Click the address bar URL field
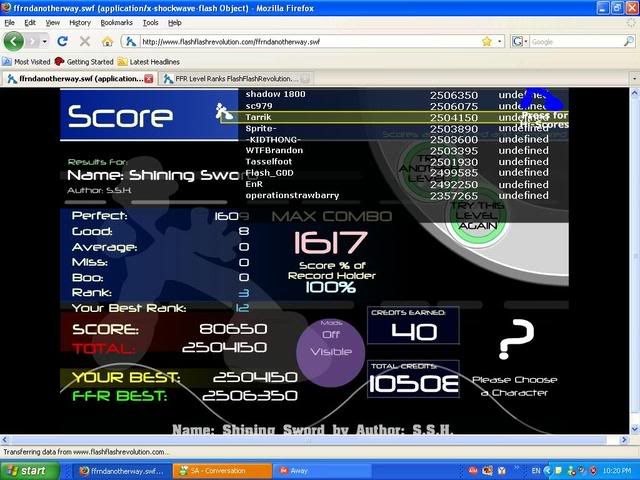The height and width of the screenshot is (480, 640). pyautogui.click(x=300, y=42)
